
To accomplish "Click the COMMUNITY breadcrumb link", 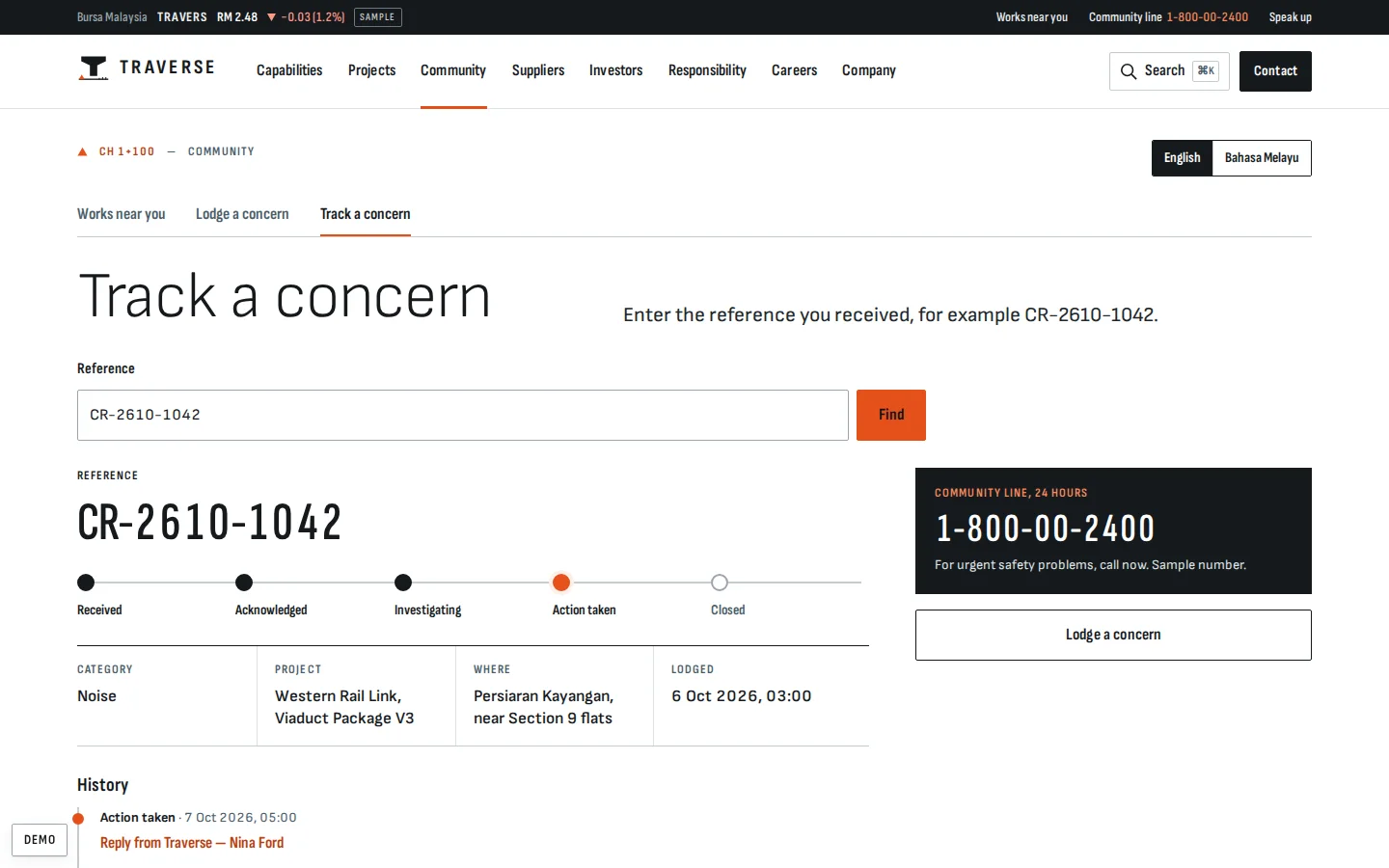I will click(221, 151).
